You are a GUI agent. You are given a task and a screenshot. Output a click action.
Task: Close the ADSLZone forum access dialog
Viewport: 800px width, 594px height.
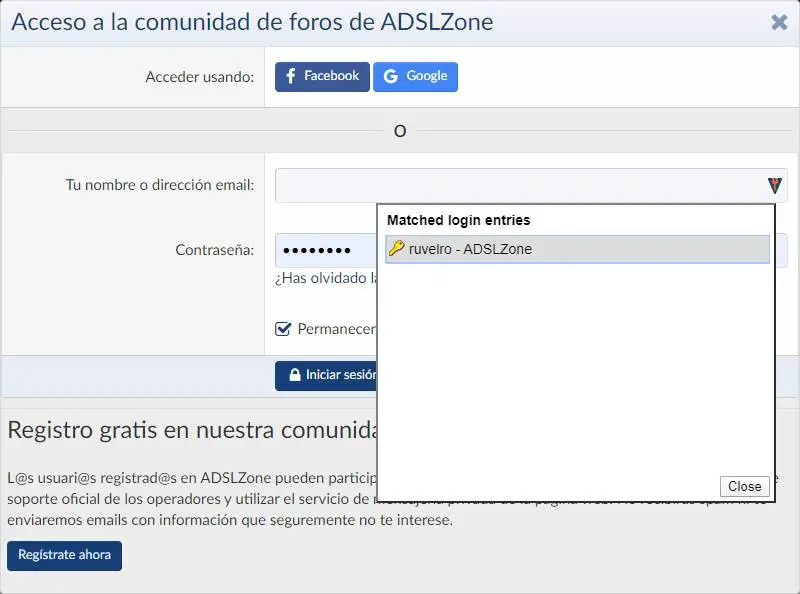click(x=779, y=22)
